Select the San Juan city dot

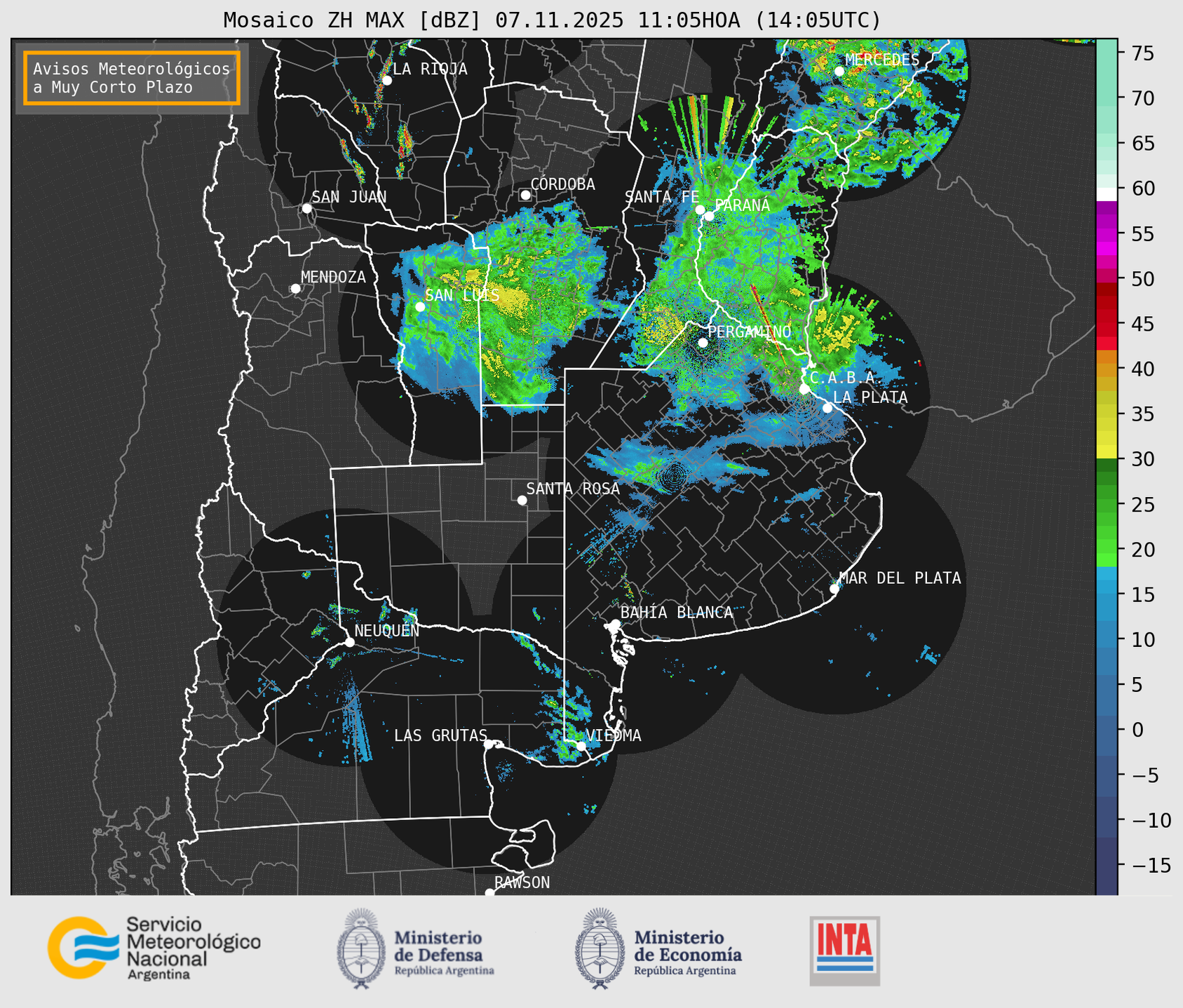[306, 208]
